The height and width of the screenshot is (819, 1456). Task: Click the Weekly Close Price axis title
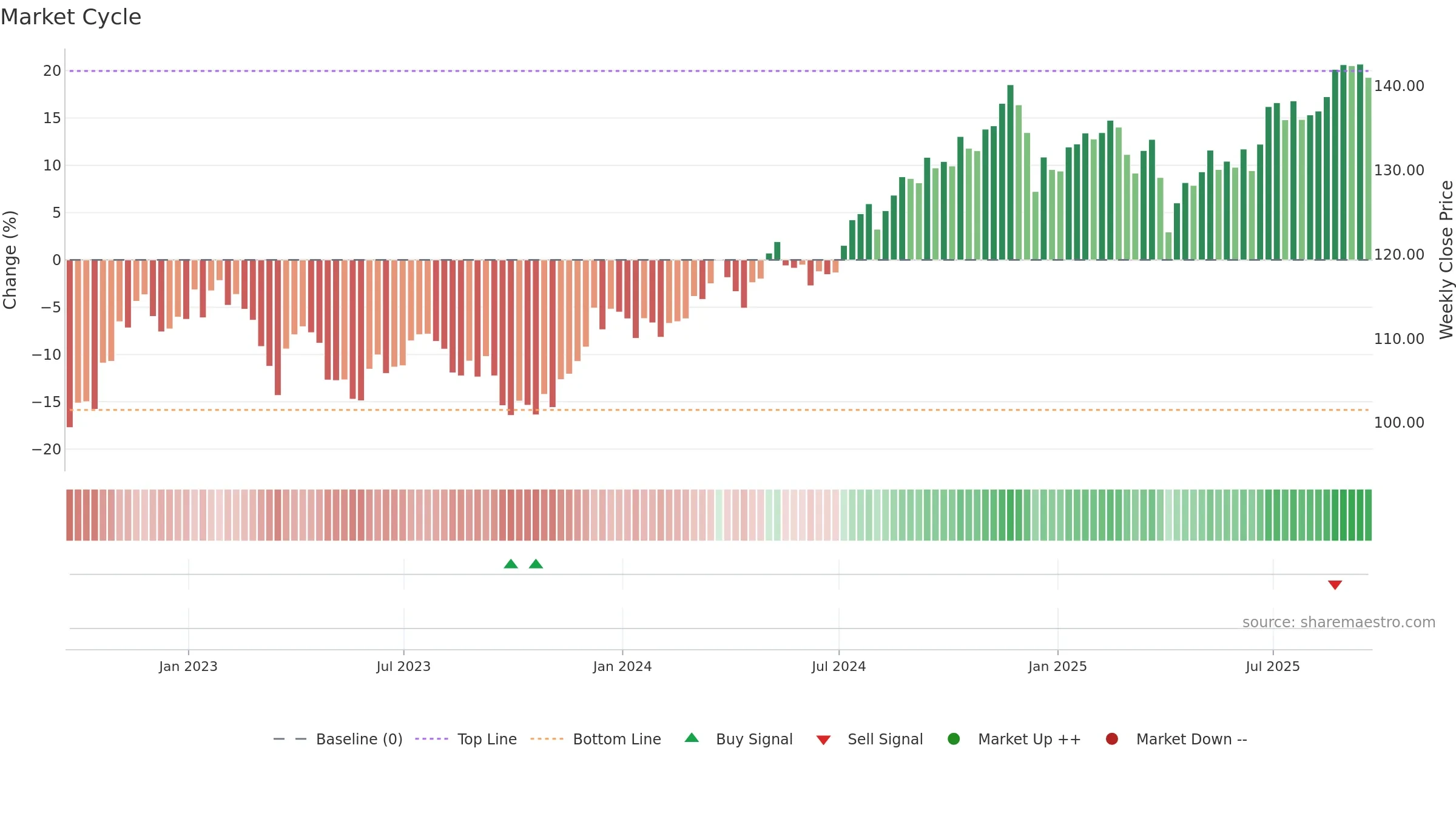pos(1446,260)
